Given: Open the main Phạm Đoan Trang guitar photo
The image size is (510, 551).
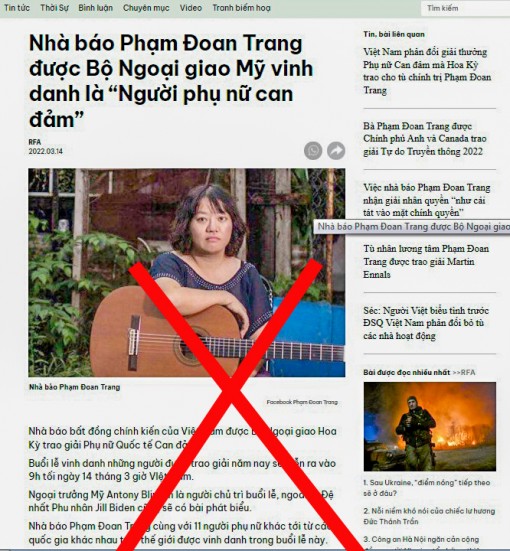Looking at the screenshot, I should point(187,272).
